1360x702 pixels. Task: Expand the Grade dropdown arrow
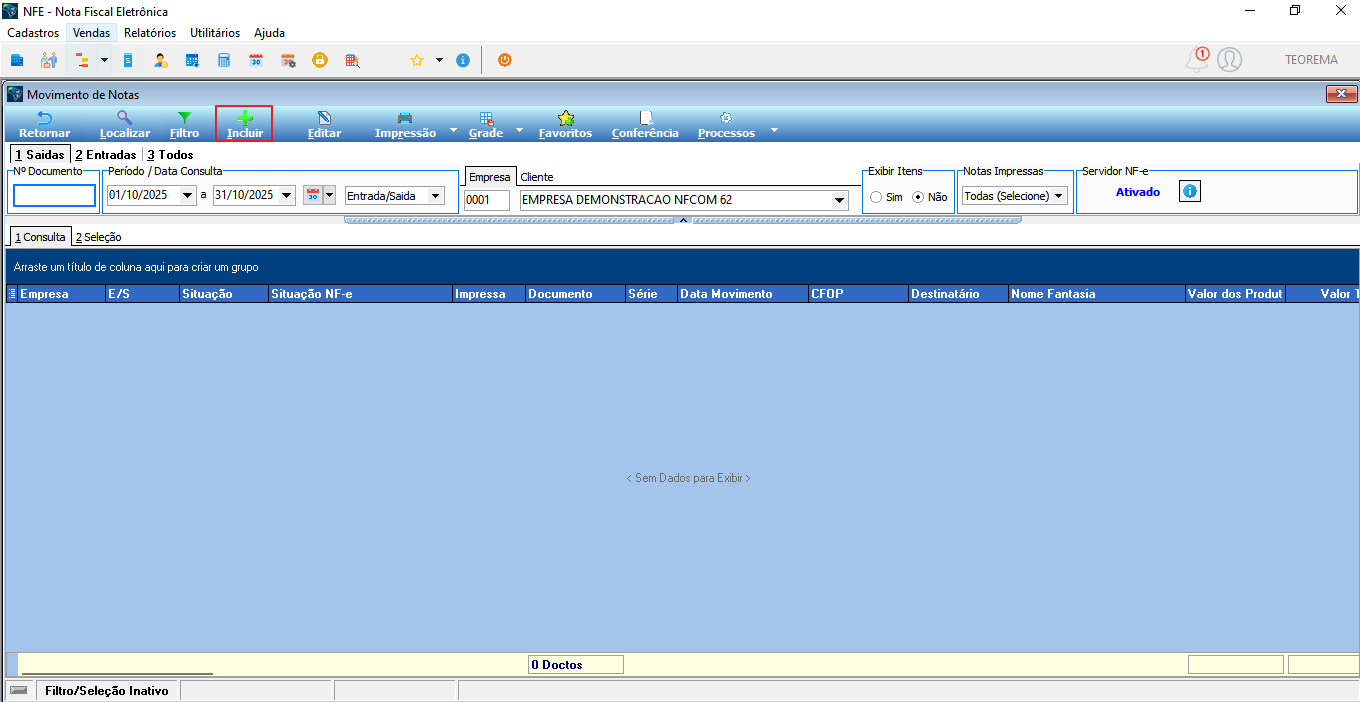click(x=520, y=130)
